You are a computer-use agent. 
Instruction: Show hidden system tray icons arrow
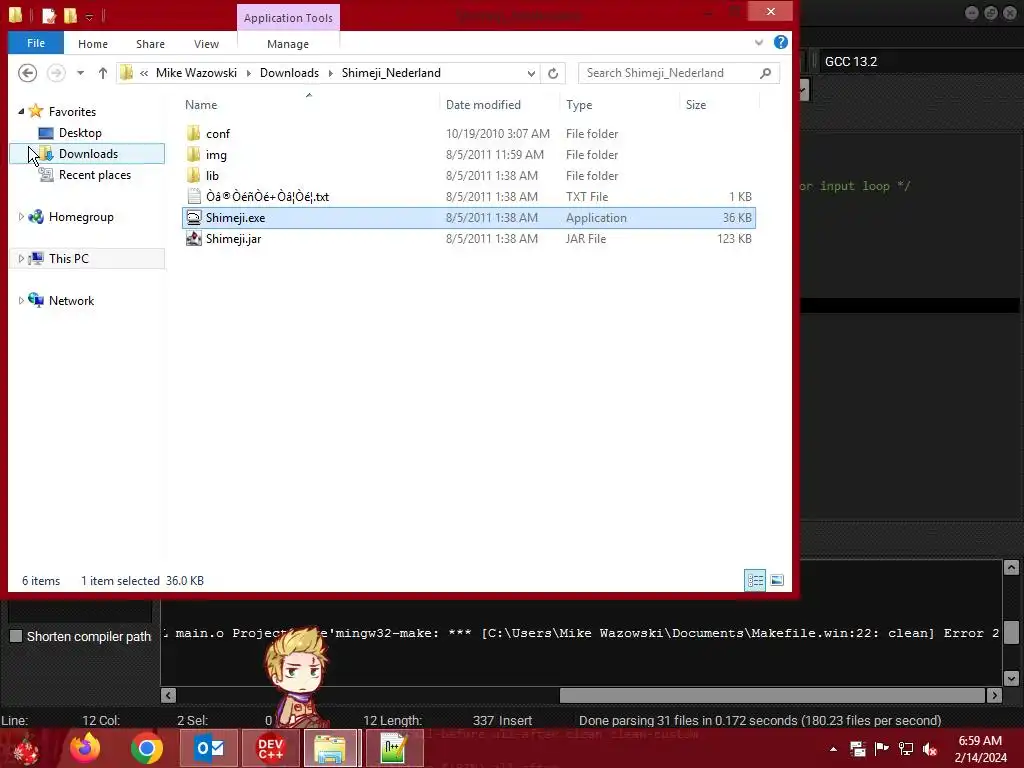point(833,749)
